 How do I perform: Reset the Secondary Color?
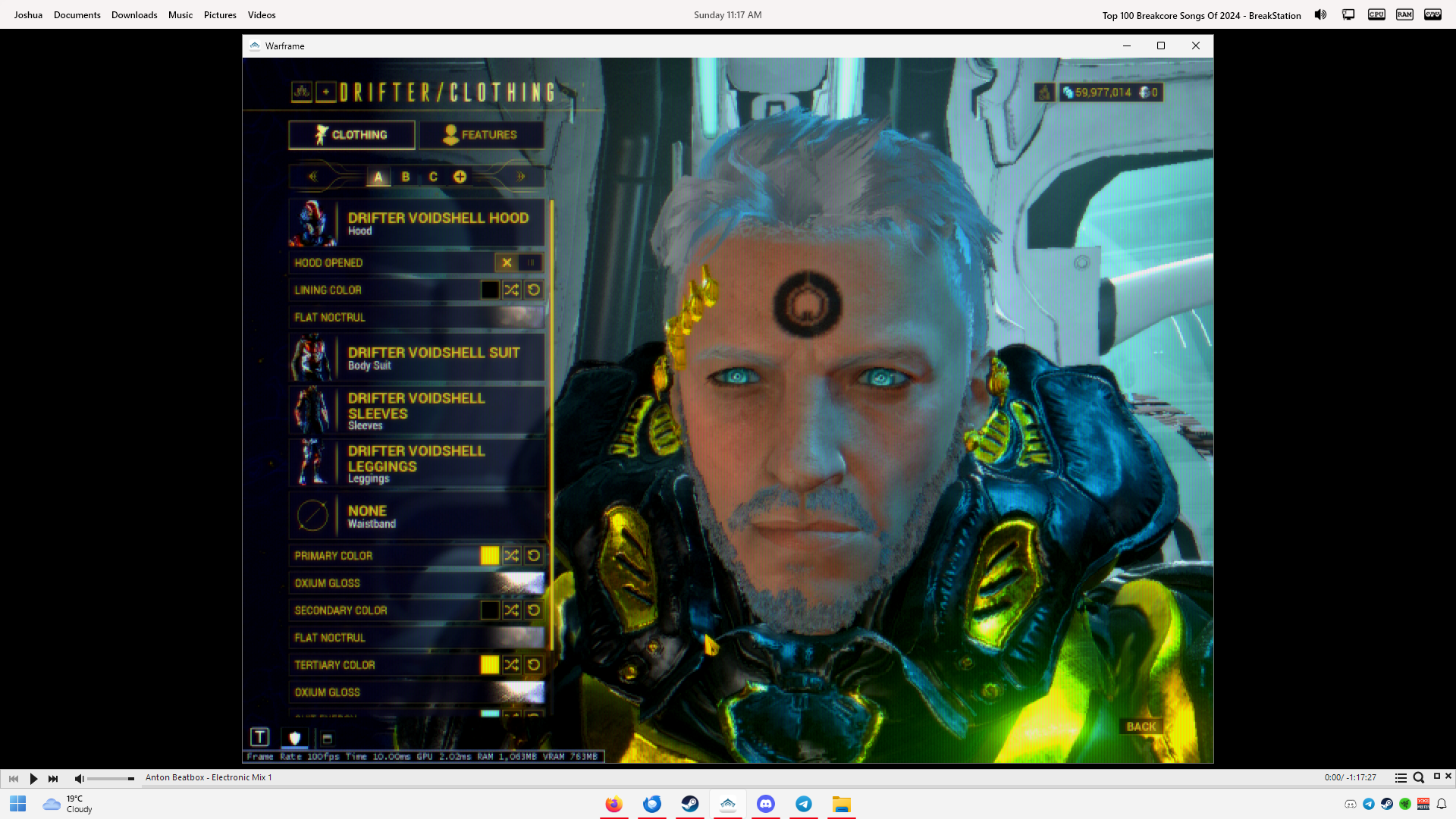[x=534, y=610]
